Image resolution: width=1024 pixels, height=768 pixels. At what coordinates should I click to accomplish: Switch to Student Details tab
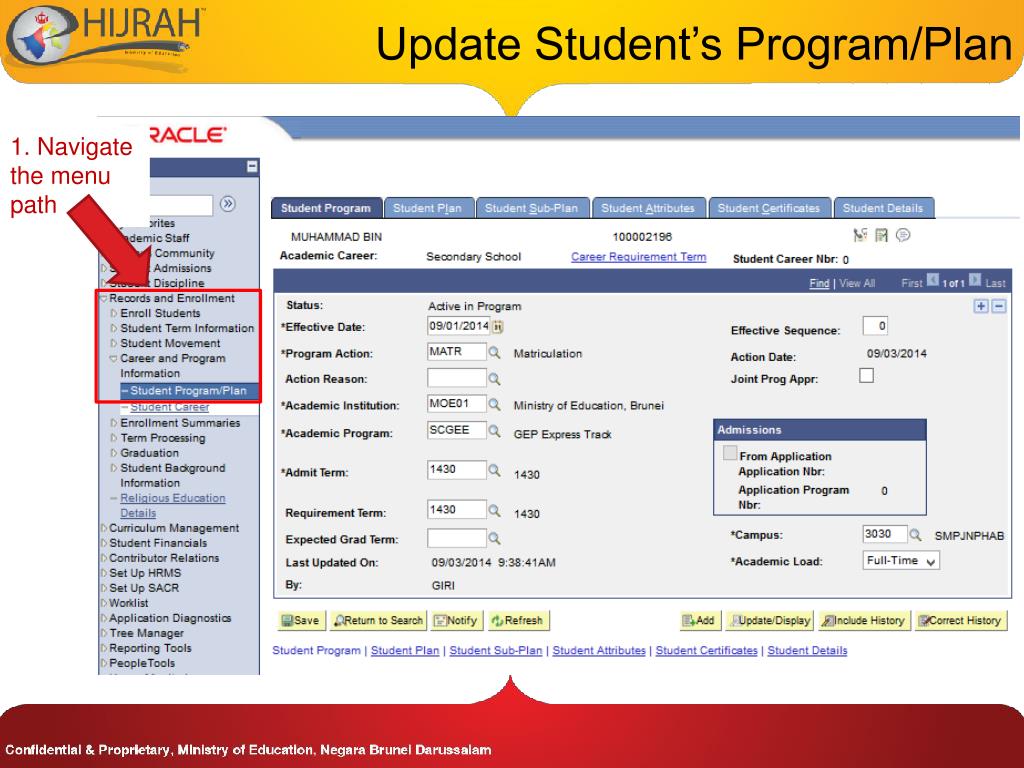884,208
